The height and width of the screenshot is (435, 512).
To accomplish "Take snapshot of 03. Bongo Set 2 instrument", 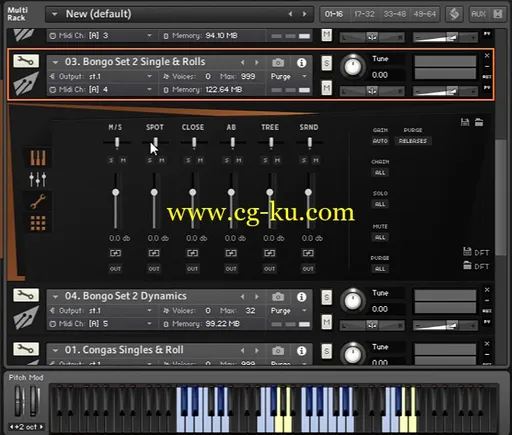I will pos(278,62).
